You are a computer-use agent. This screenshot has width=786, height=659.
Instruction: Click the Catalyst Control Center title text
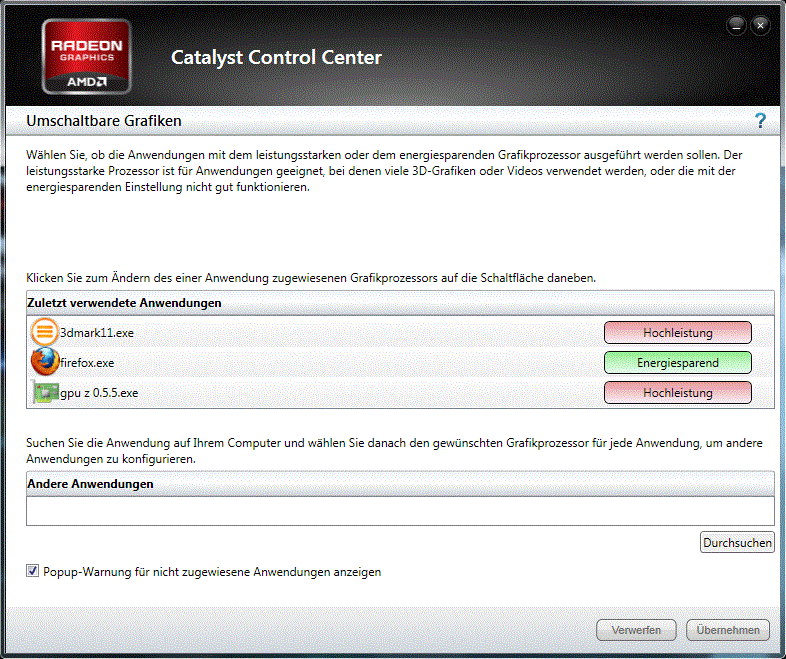pyautogui.click(x=276, y=57)
